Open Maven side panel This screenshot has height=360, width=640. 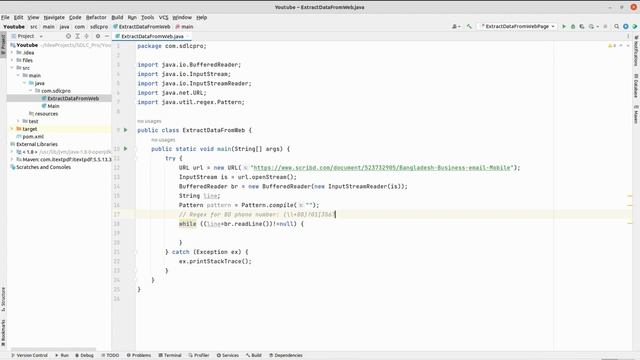point(636,114)
